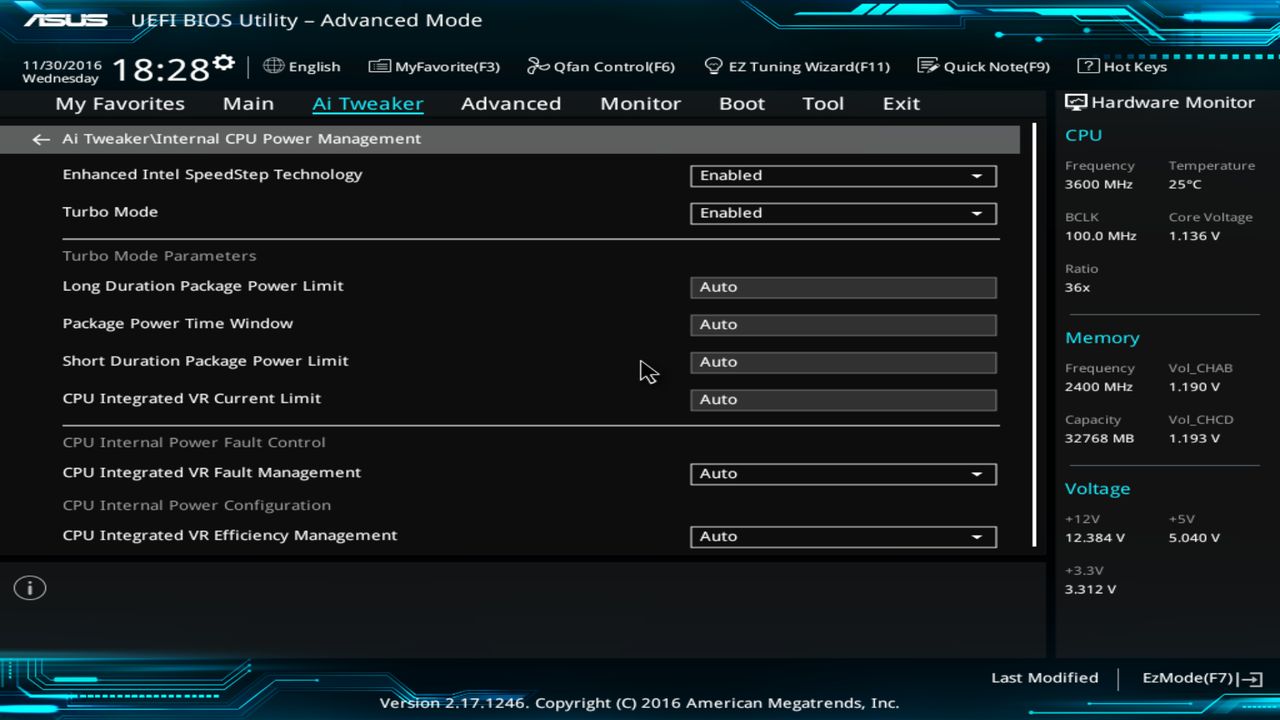This screenshot has width=1280, height=720.
Task: Open Qfan Control settings
Action: (x=600, y=66)
